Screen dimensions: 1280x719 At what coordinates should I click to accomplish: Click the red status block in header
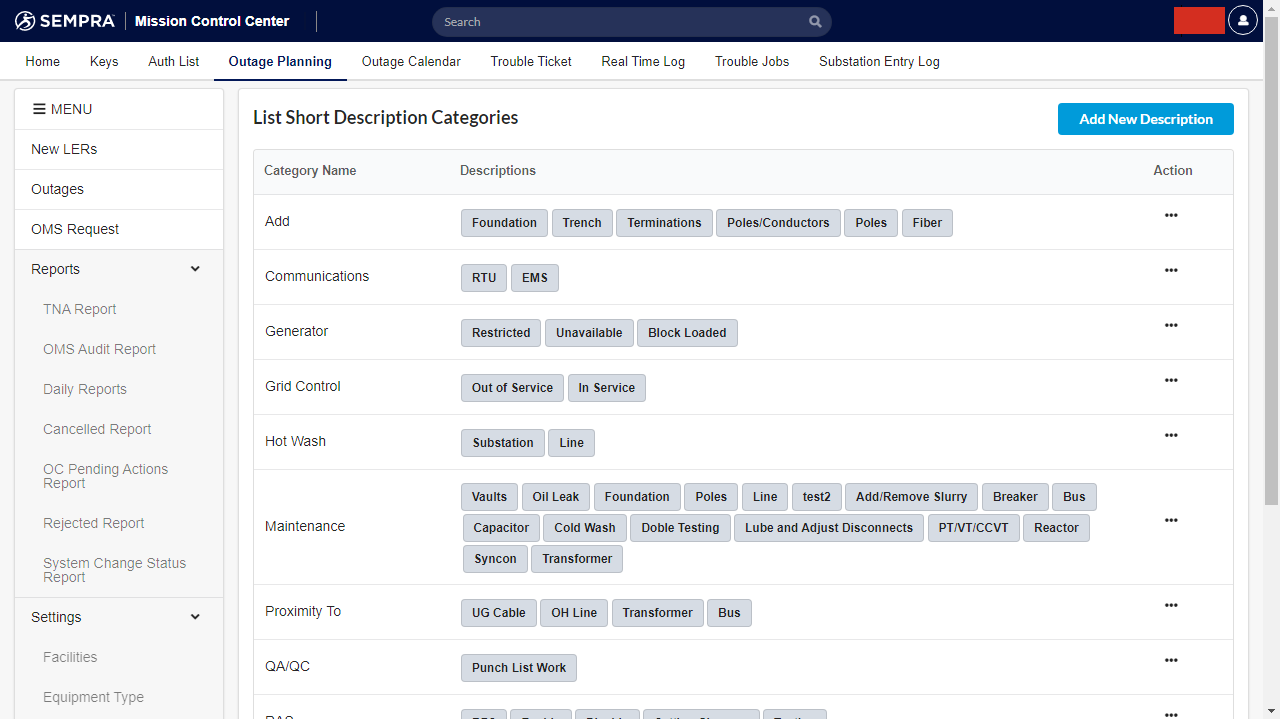tap(1199, 21)
